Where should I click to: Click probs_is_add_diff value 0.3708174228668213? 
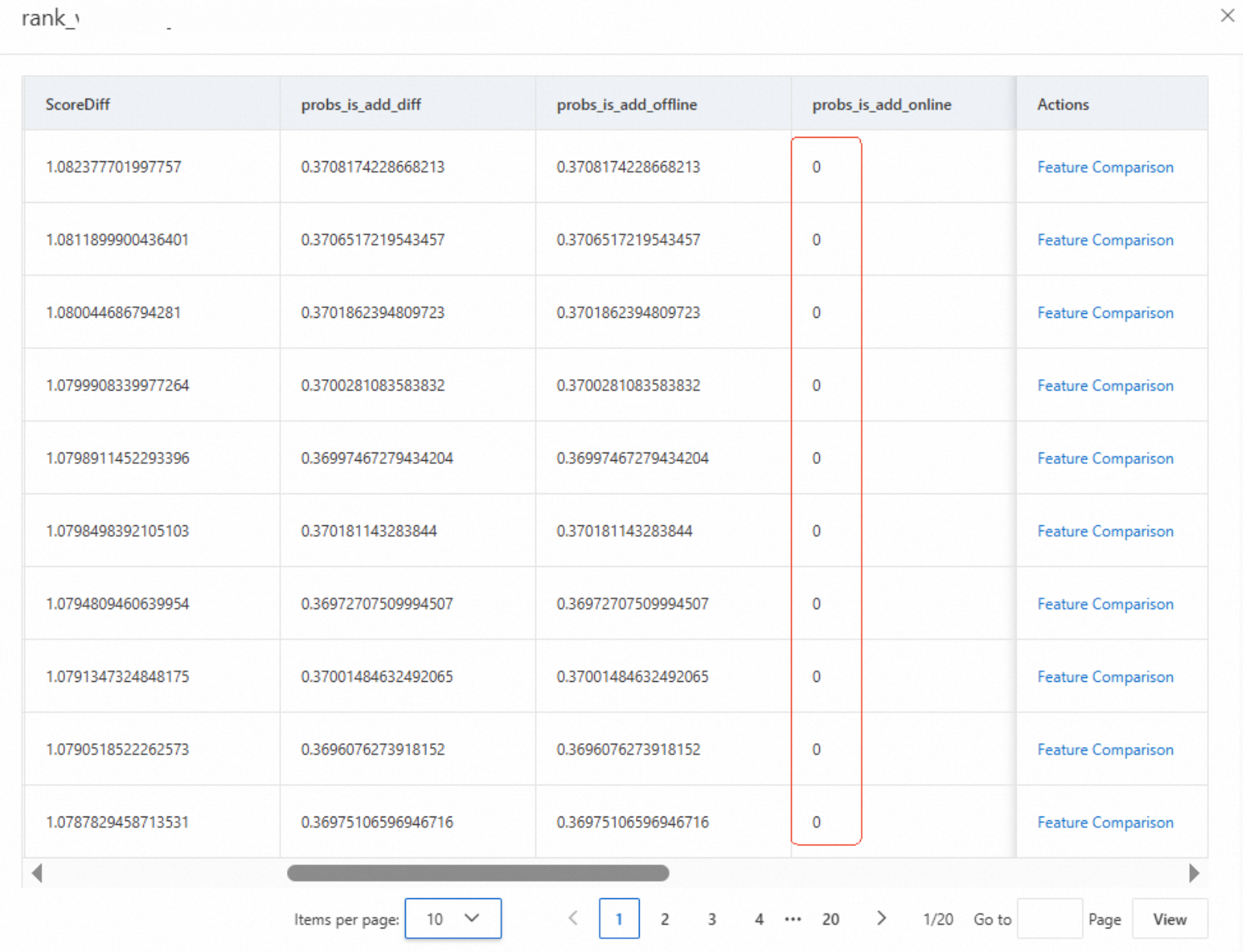[x=372, y=167]
